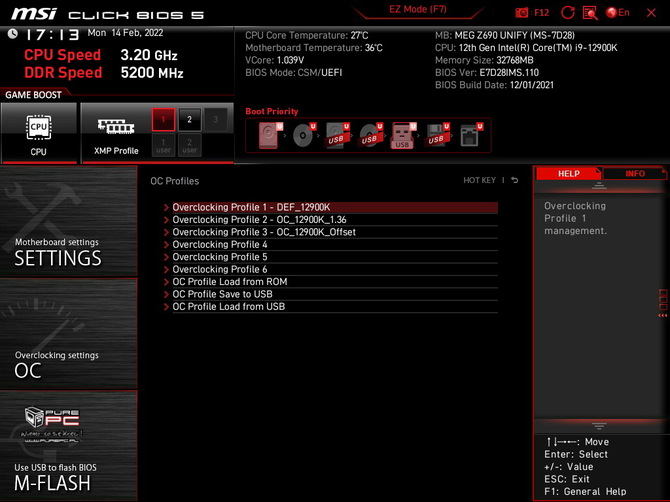Enable XMP Profile 2
The width and height of the screenshot is (670, 502).
[189, 120]
